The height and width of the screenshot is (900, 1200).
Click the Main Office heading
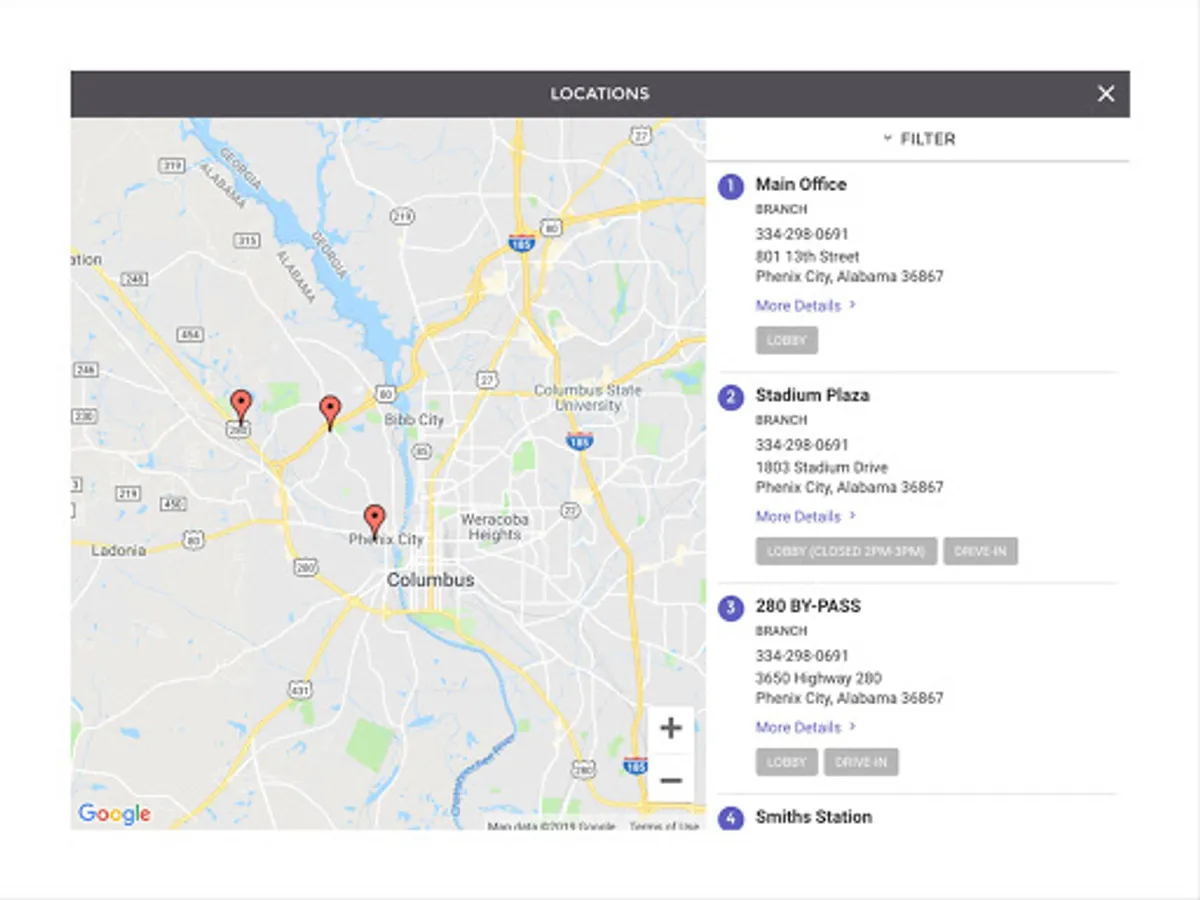tap(801, 184)
